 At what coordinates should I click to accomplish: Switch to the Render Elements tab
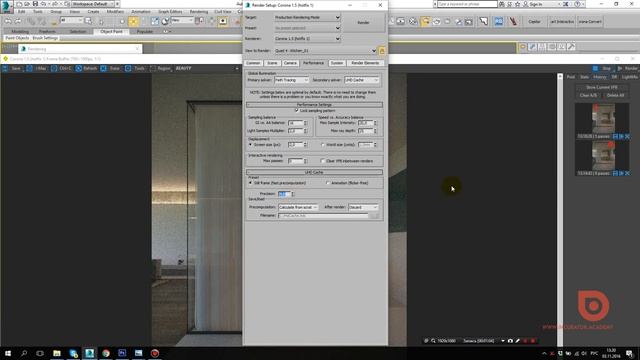click(365, 63)
